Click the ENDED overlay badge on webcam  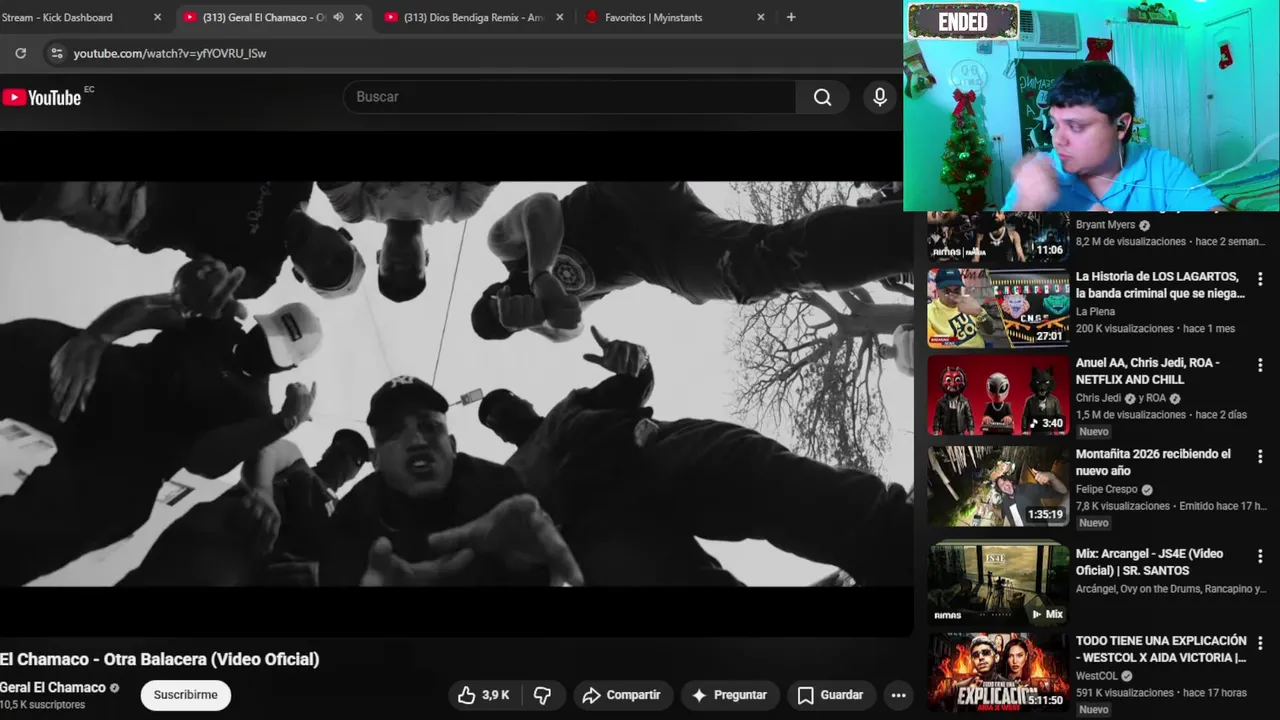pos(963,21)
